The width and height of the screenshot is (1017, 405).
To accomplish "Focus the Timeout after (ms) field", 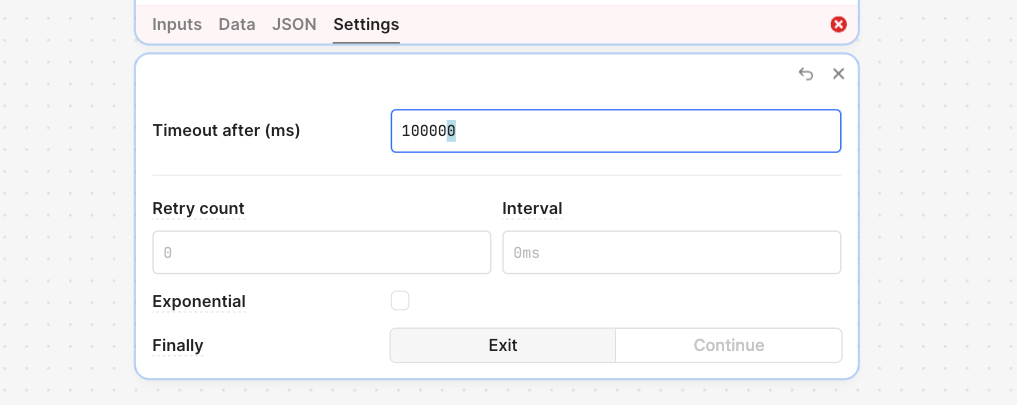I will (x=616, y=131).
